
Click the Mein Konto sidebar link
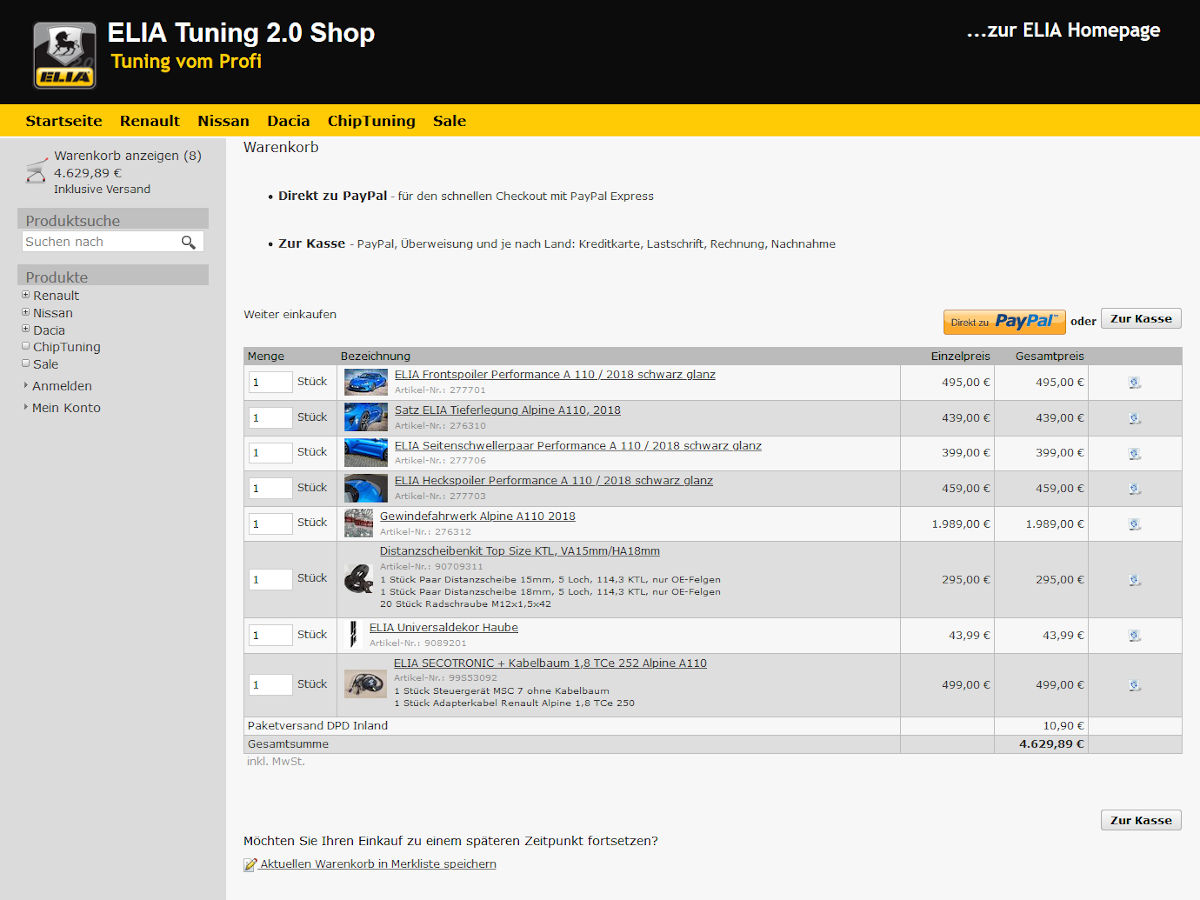[x=66, y=408]
